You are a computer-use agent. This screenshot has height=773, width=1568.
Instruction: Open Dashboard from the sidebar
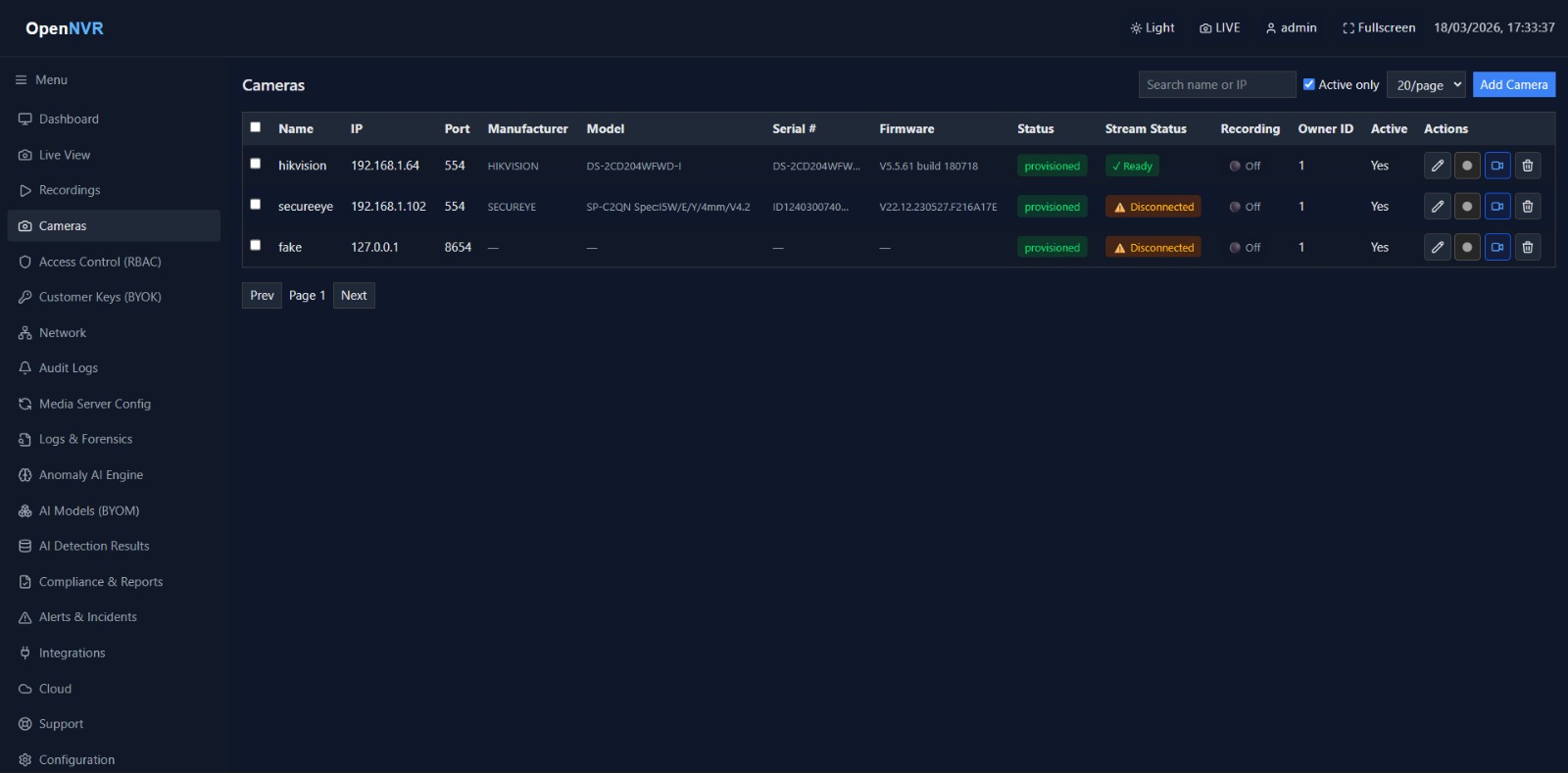tap(114, 120)
